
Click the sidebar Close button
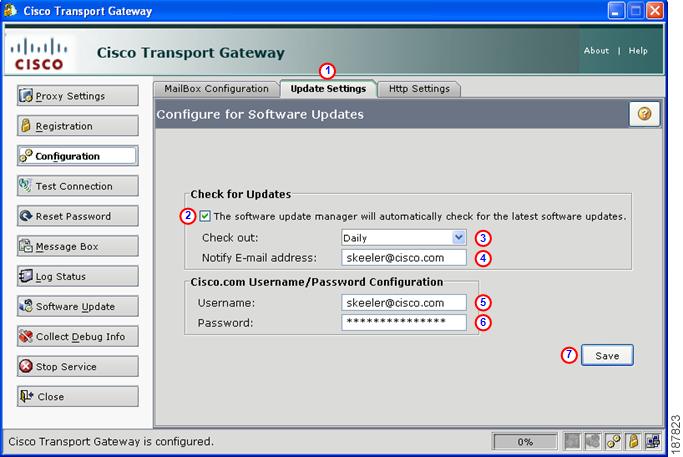(x=78, y=396)
